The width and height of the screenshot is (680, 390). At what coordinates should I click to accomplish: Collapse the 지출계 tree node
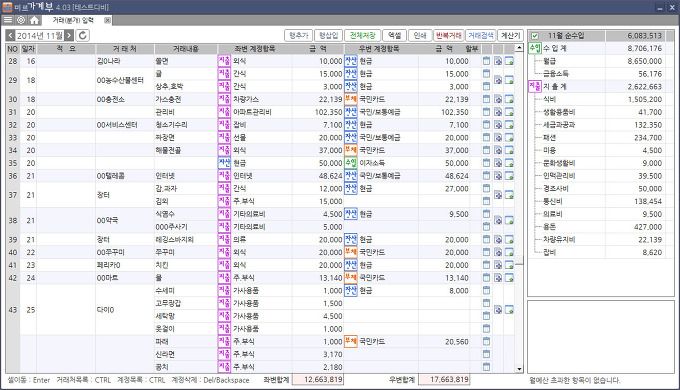(x=535, y=87)
